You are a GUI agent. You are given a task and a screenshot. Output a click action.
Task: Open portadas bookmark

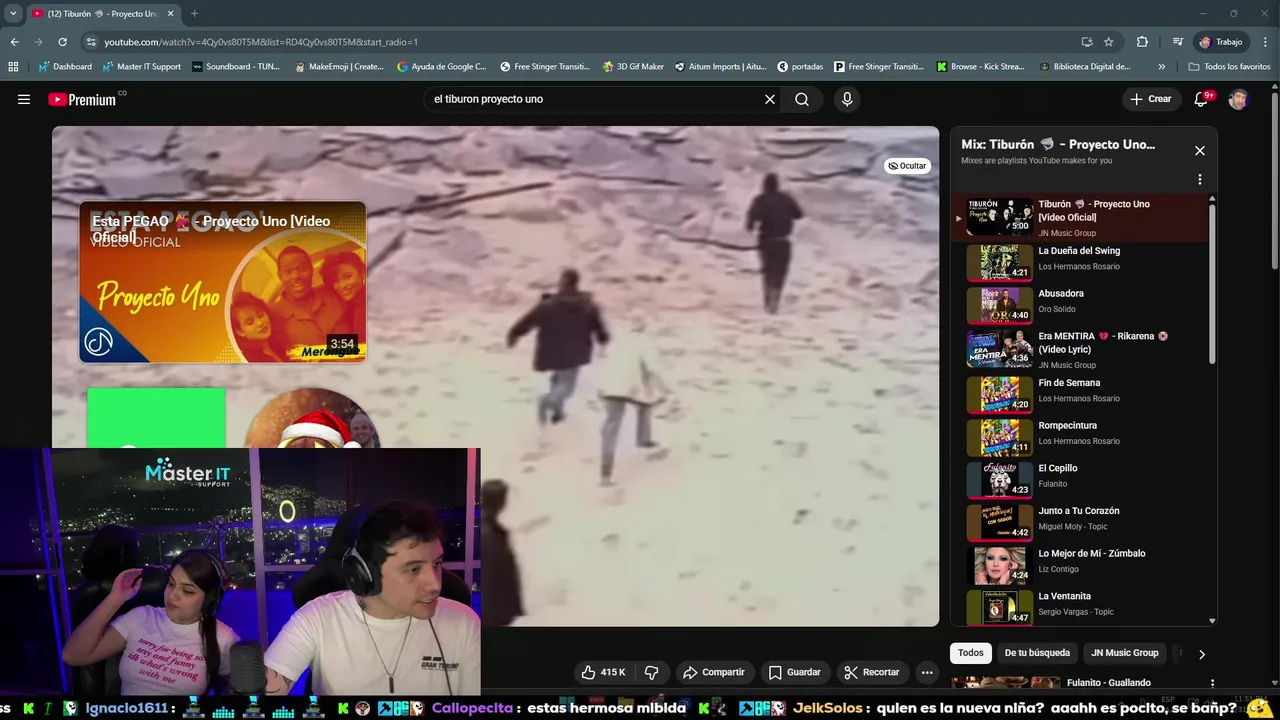click(x=800, y=67)
